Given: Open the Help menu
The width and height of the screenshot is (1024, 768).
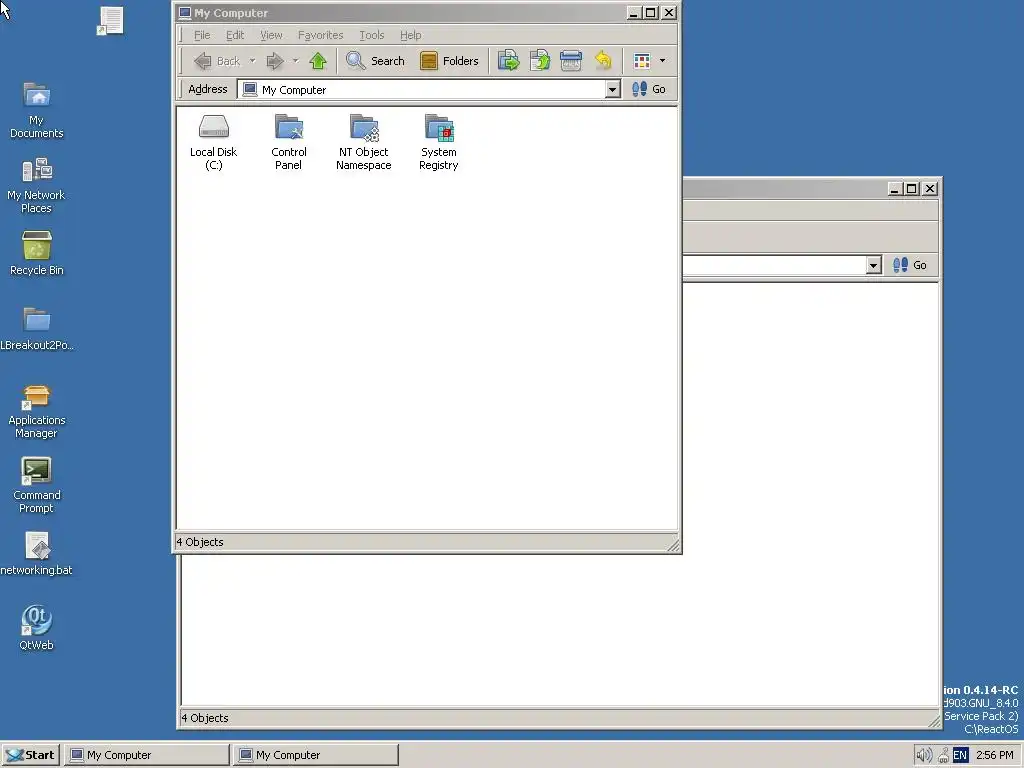Looking at the screenshot, I should [411, 35].
